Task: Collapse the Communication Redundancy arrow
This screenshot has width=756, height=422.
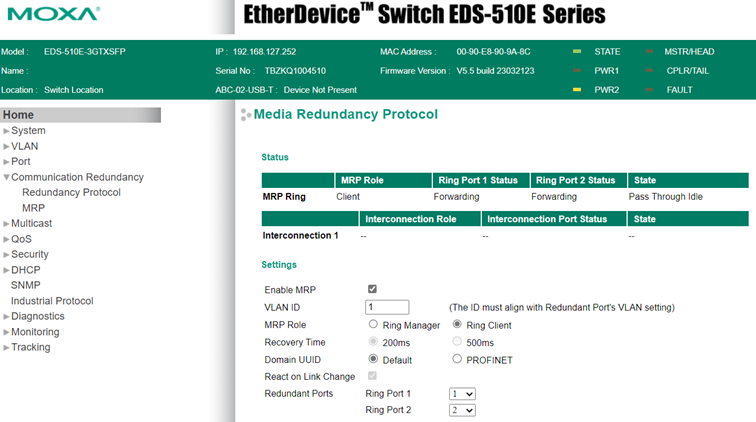Action: tap(6, 177)
